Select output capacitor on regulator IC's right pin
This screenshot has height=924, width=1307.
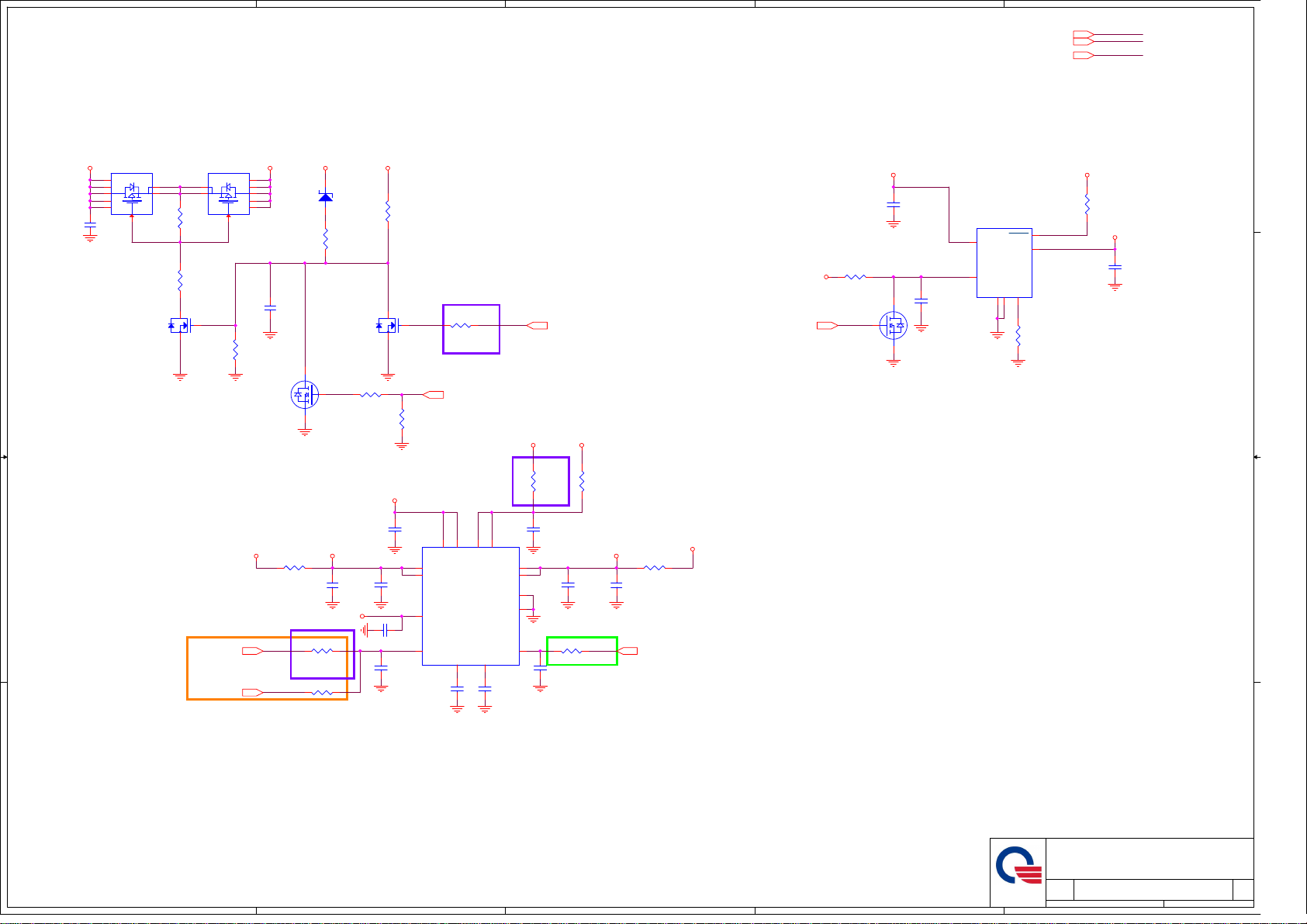pyautogui.click(x=1115, y=267)
